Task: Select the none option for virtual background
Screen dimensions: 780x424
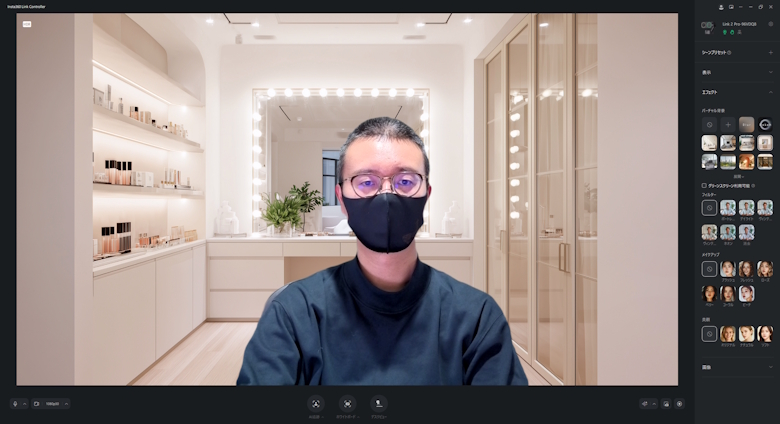Action: [709, 124]
